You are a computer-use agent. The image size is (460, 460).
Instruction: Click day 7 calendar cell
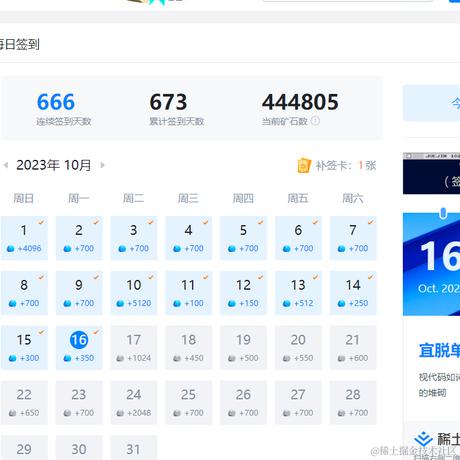coord(353,238)
